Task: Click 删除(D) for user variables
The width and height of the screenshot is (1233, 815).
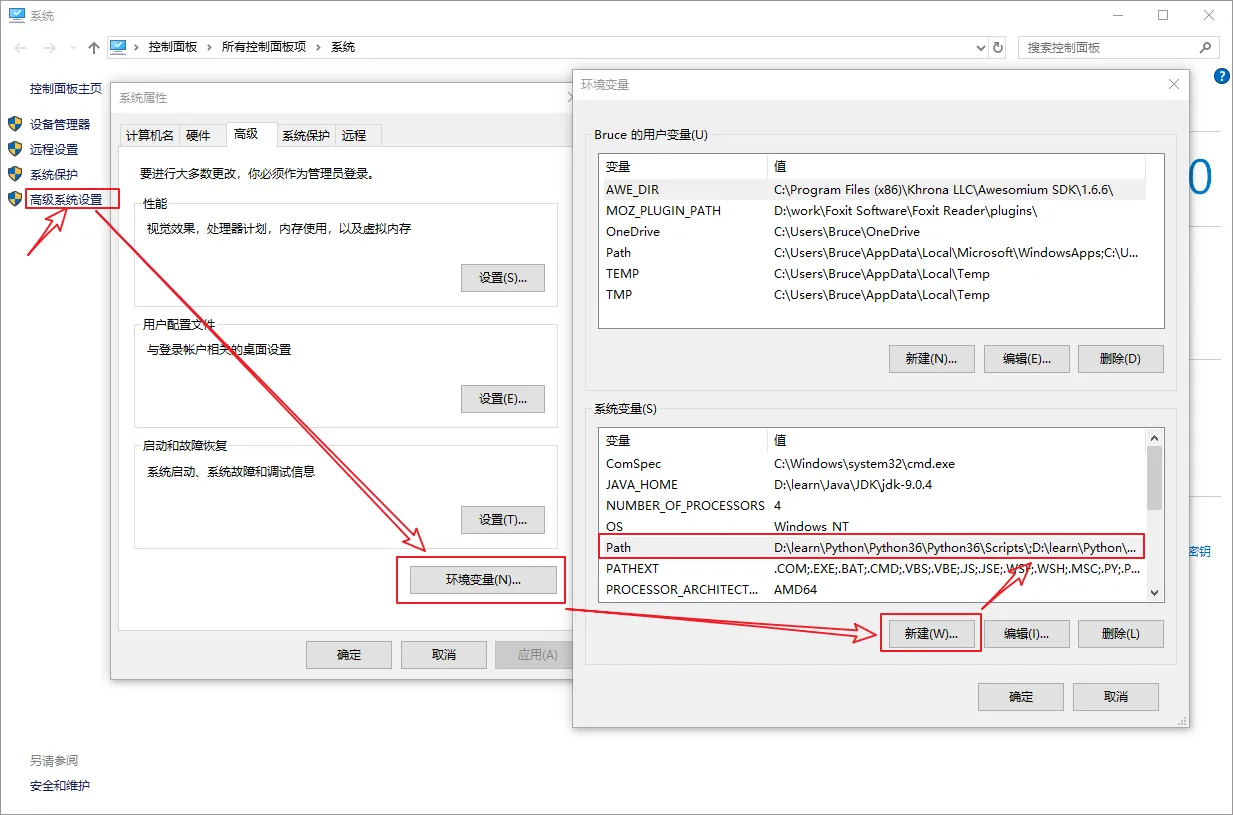Action: point(1121,358)
